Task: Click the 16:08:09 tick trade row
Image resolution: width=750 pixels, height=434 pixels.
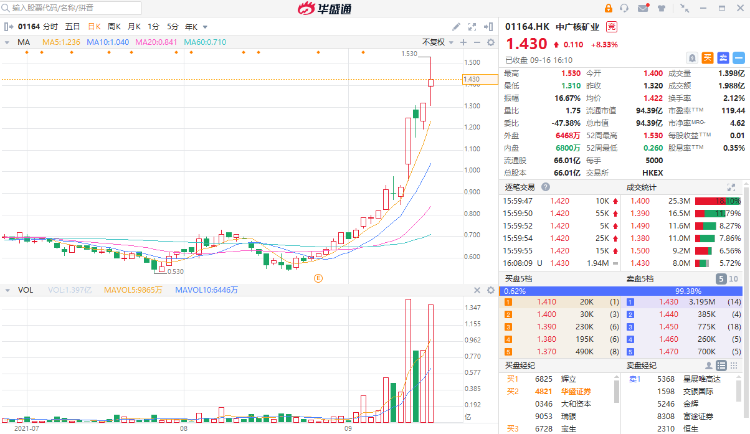Action: click(x=561, y=263)
